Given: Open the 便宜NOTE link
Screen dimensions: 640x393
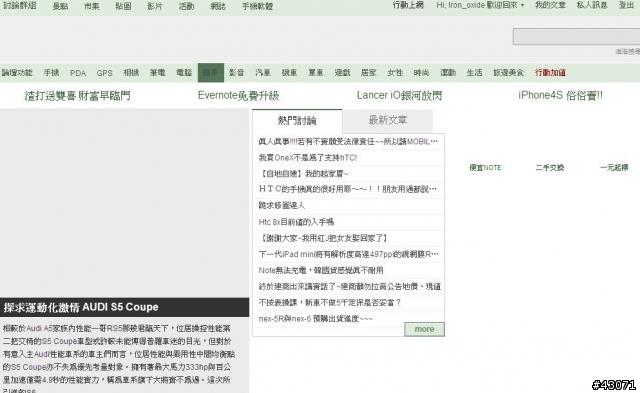Looking at the screenshot, I should click(x=485, y=167).
